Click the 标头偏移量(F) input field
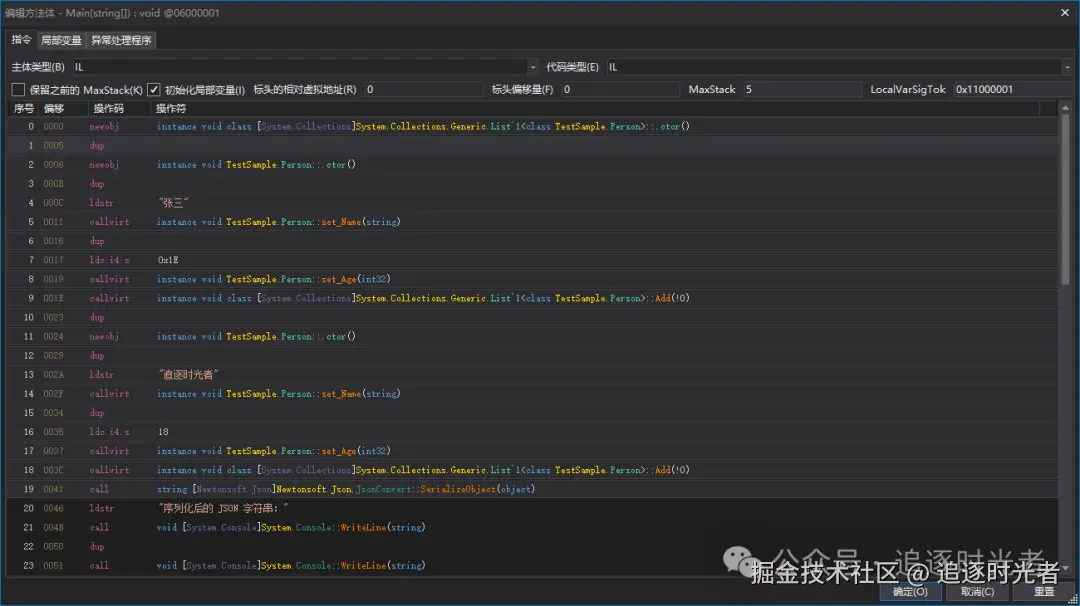 point(620,90)
